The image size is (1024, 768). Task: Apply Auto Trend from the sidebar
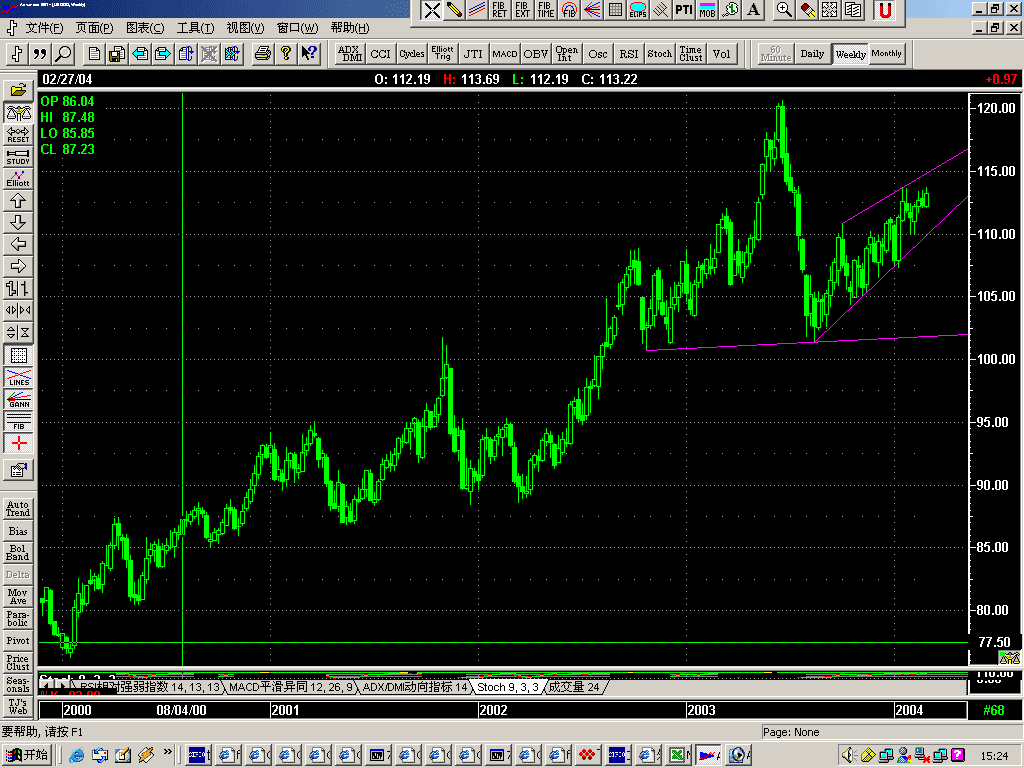click(18, 509)
